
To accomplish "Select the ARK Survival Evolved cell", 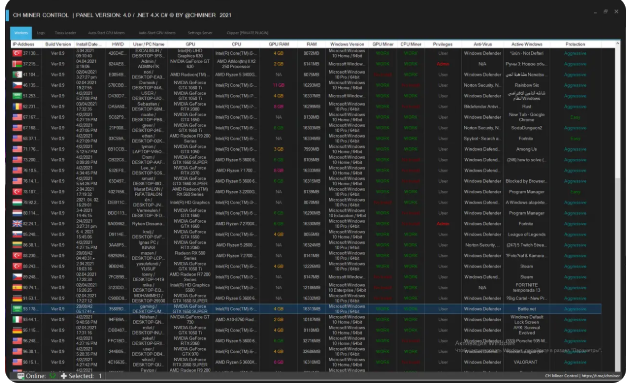I will (x=527, y=330).
